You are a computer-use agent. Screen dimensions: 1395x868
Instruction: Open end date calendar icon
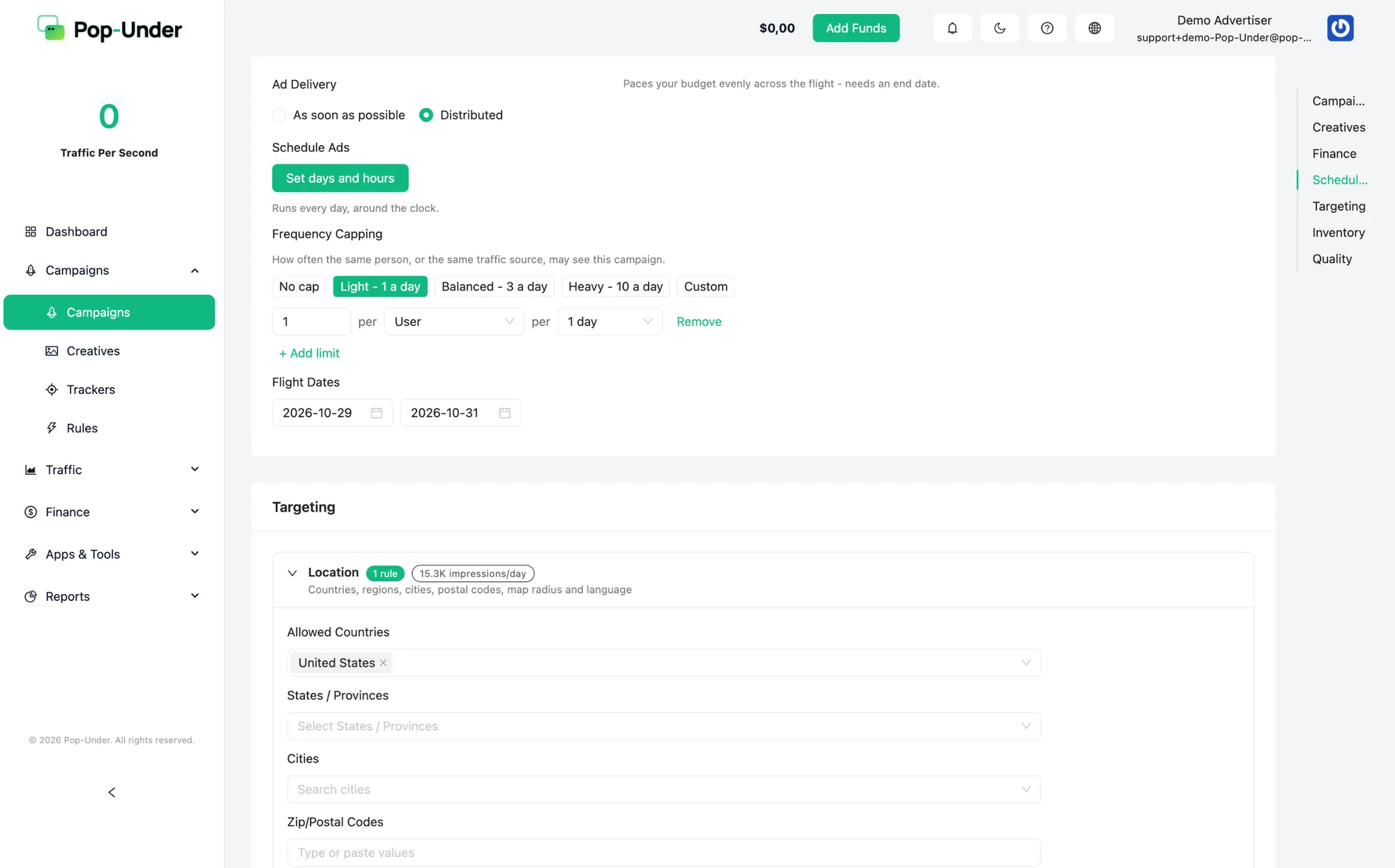point(505,413)
